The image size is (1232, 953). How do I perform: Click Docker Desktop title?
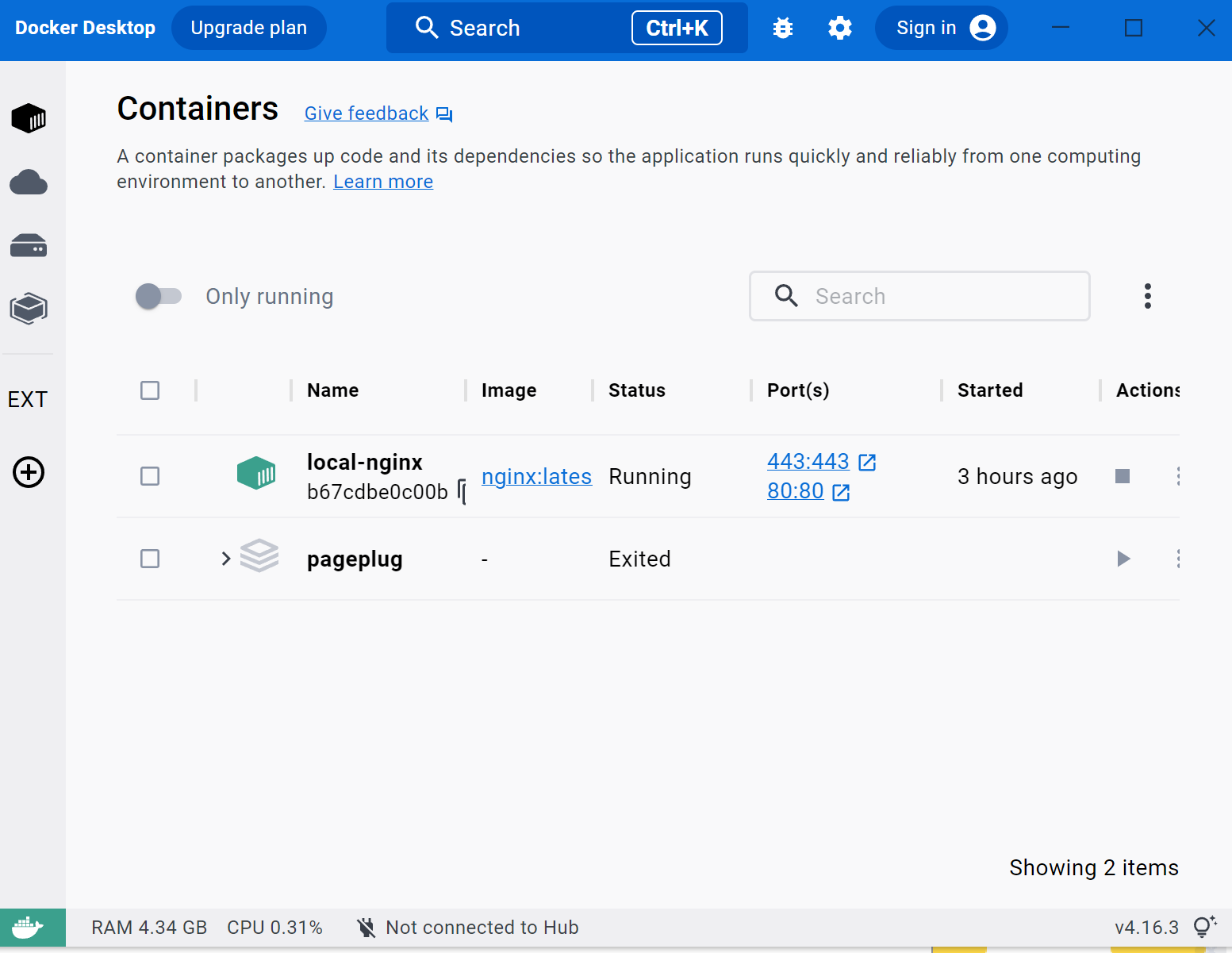(x=85, y=28)
